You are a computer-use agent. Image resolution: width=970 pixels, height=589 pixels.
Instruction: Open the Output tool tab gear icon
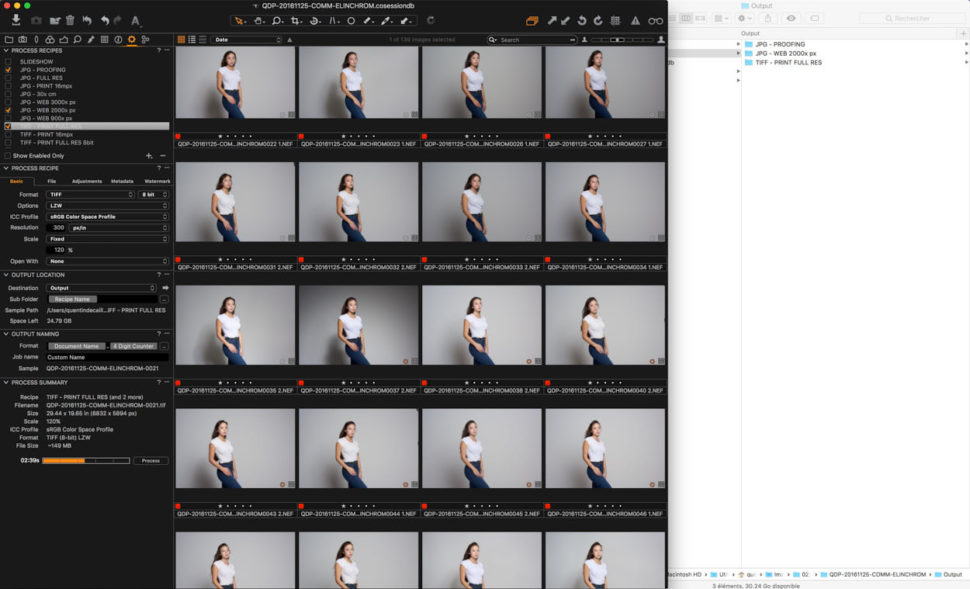132,40
